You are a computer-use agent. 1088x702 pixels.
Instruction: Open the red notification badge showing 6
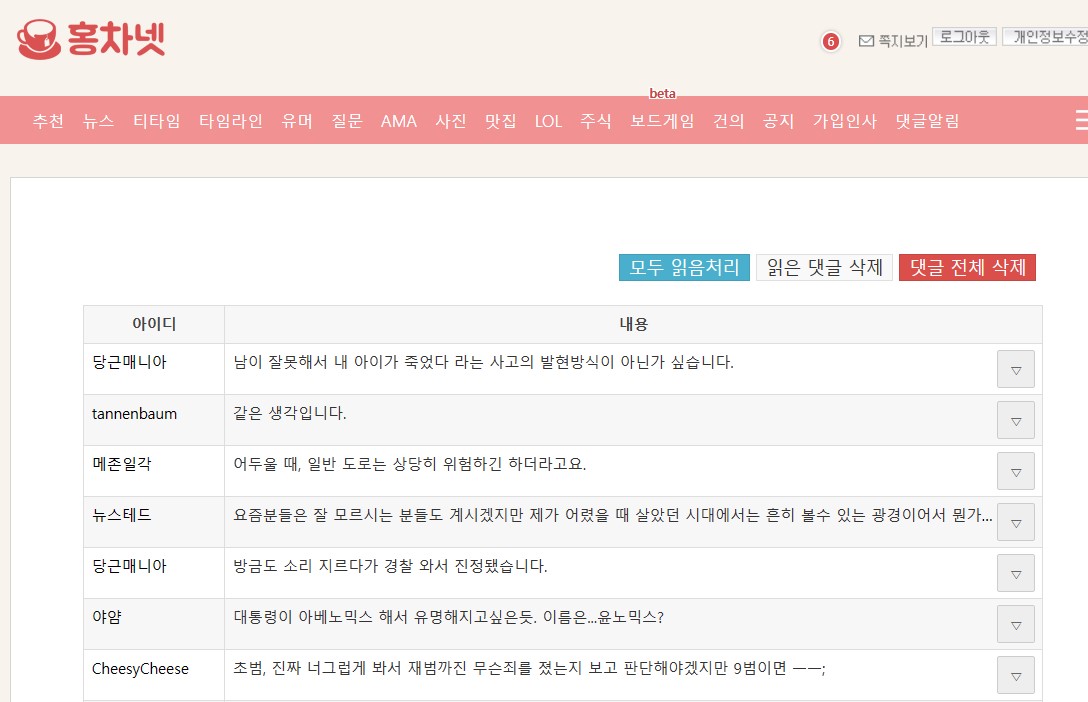click(x=830, y=41)
